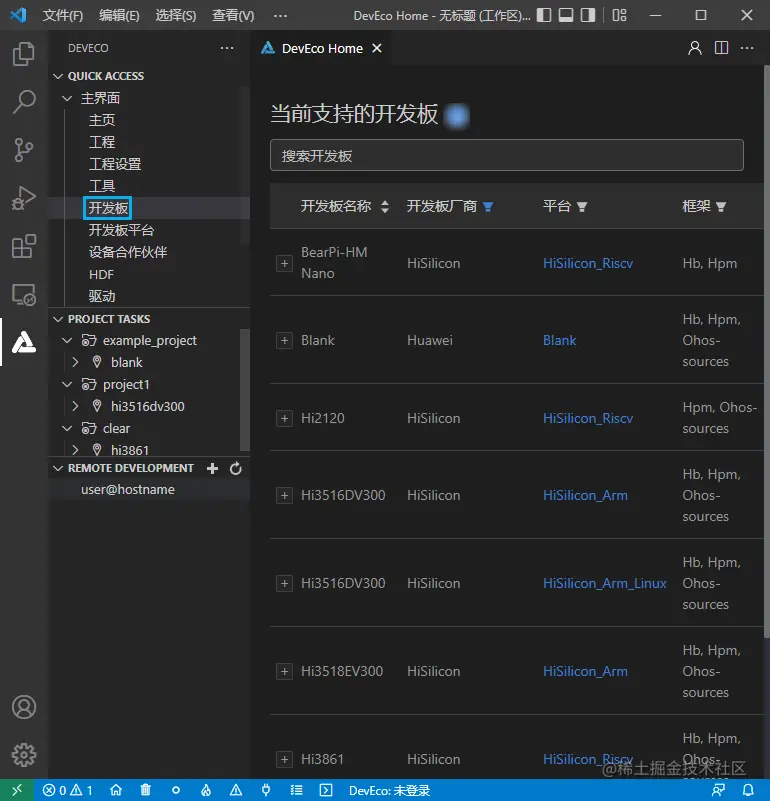
Task: Click the plug icon in status bar
Action: click(266, 790)
